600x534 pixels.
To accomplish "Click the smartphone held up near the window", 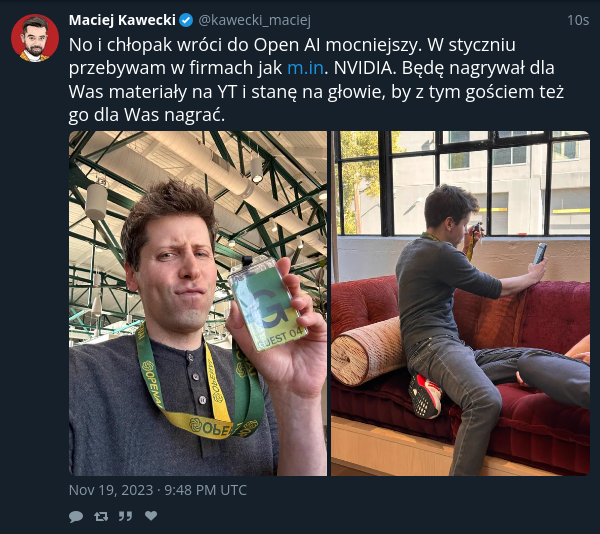I will (540, 254).
